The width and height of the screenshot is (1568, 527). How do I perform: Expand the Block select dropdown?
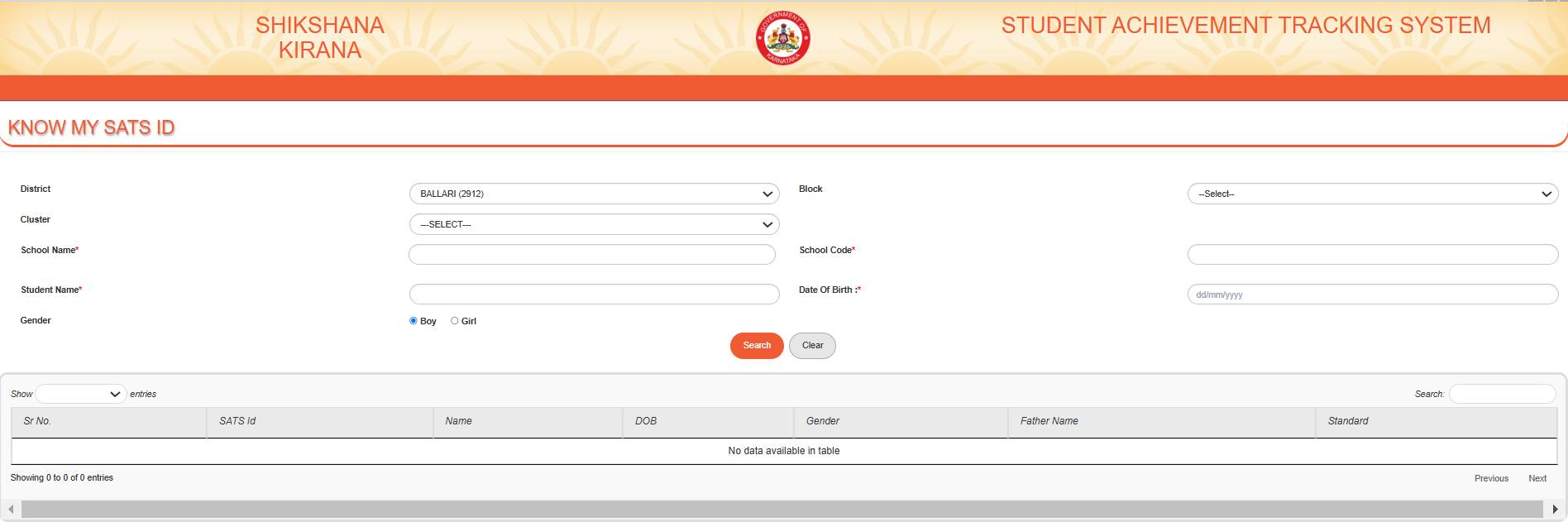pos(1372,194)
